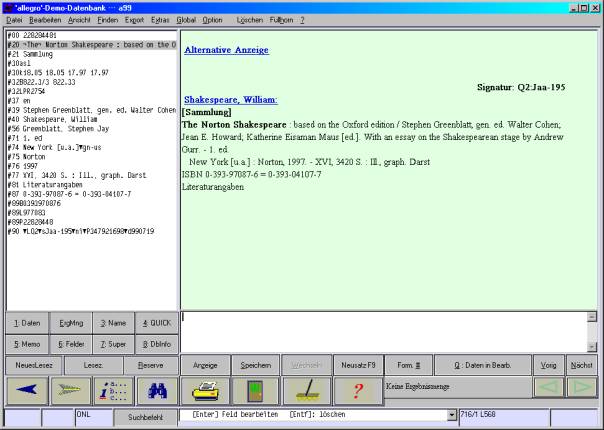The height and width of the screenshot is (430, 604).
Task: Click the red question mark help icon
Action: [x=358, y=391]
